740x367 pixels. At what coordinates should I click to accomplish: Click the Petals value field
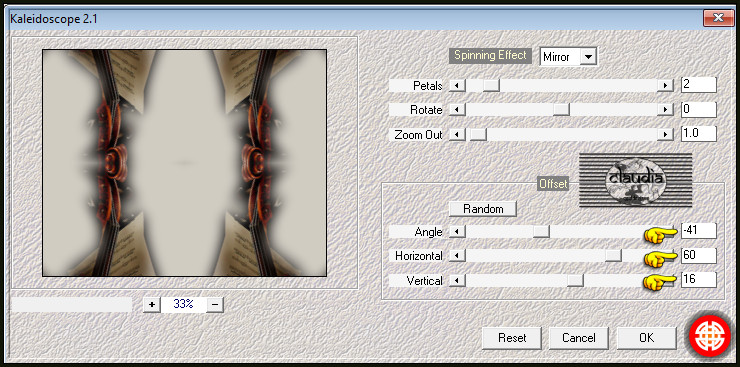[x=699, y=85]
